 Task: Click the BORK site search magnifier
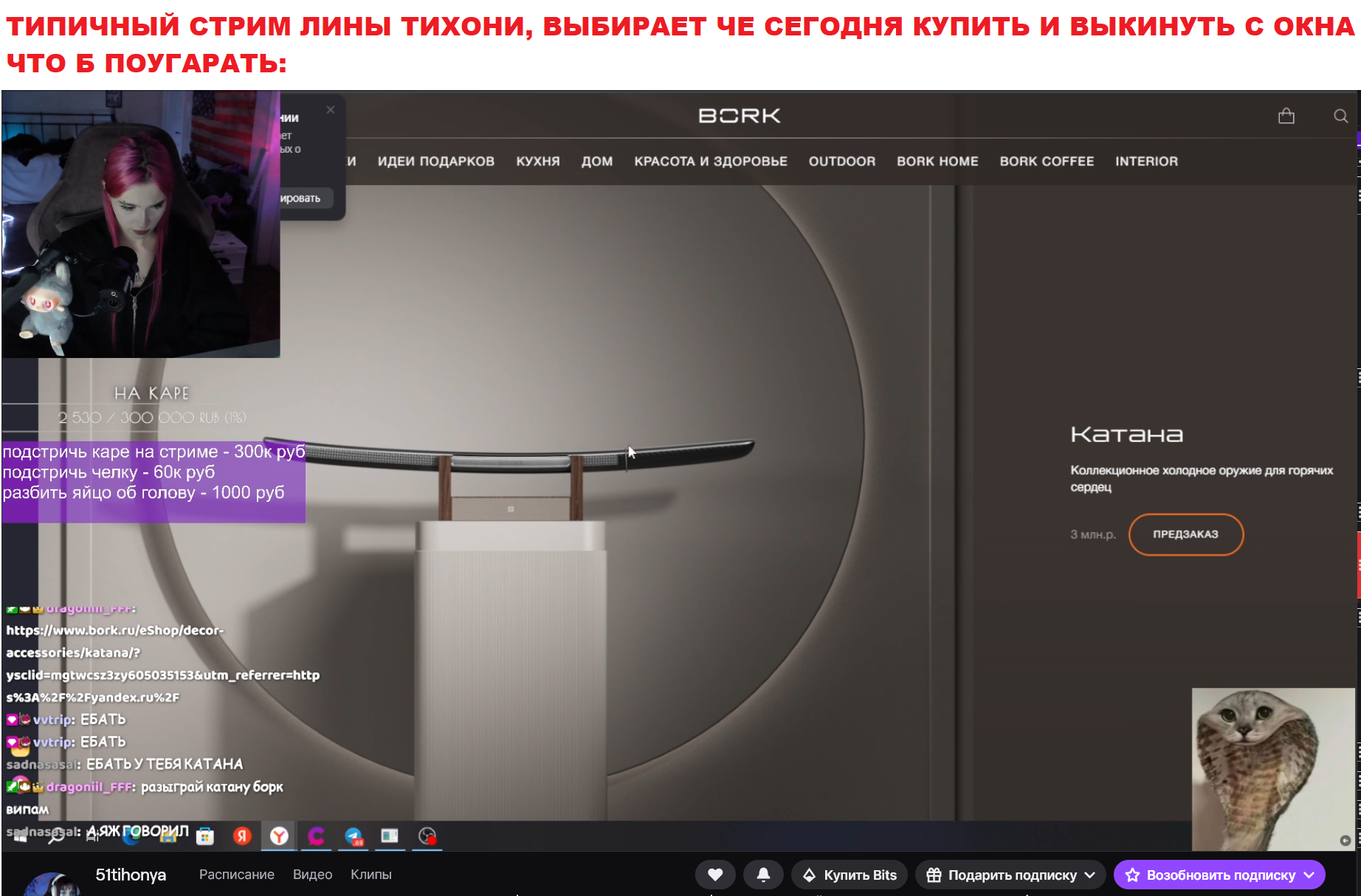pyautogui.click(x=1340, y=116)
